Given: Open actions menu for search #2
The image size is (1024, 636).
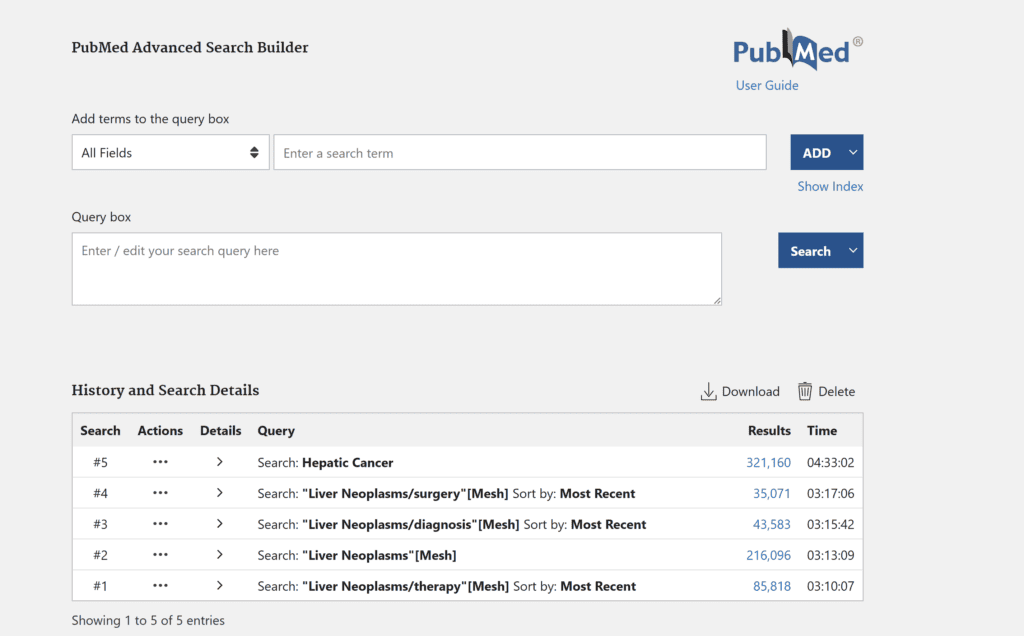Looking at the screenshot, I should [x=160, y=555].
